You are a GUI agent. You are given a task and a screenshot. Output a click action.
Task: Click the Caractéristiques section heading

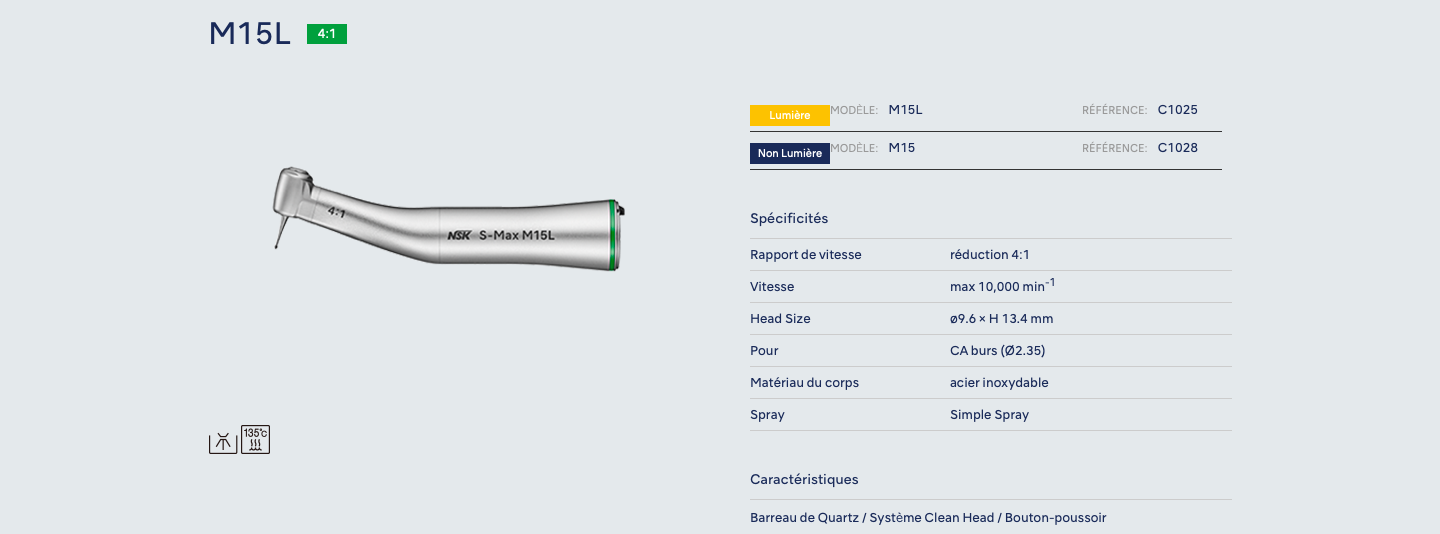(x=804, y=480)
